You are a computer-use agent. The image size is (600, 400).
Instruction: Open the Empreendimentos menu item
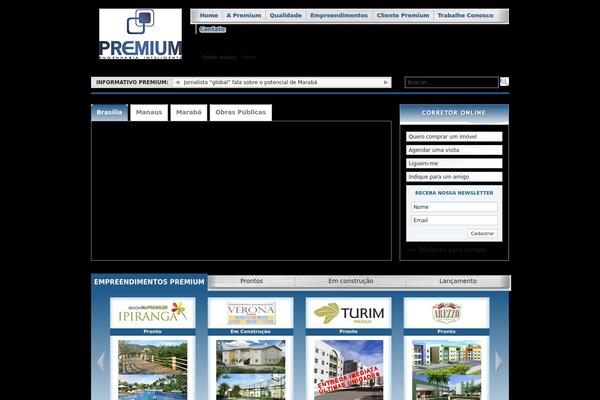[339, 16]
